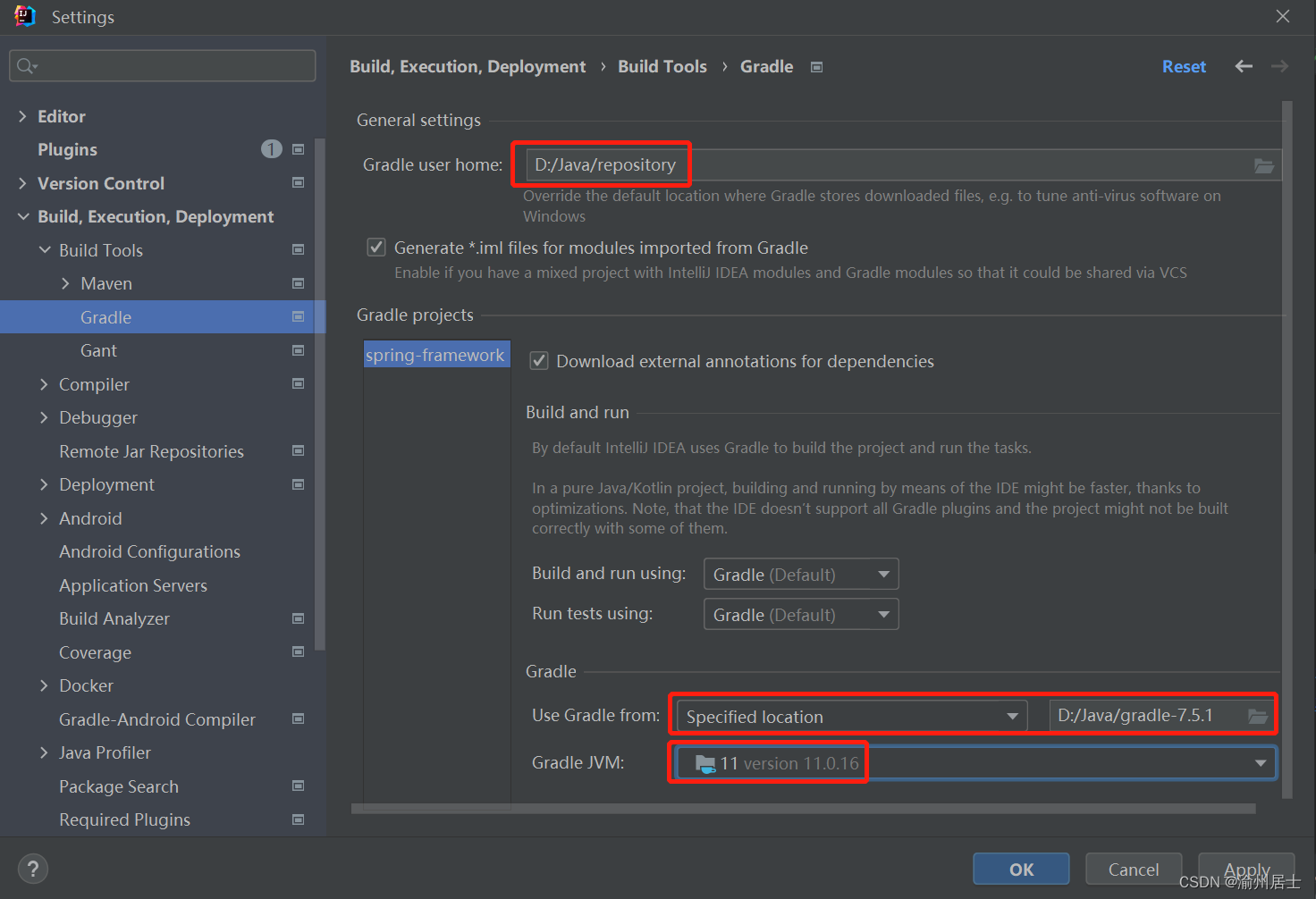Open Android Configurations settings

point(149,551)
